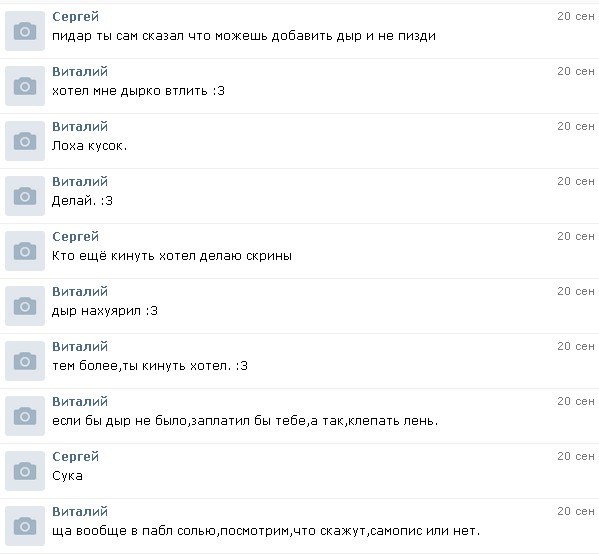Open the avatar beside the message with "пидар ты сам сказал что можешь"

(25, 31)
